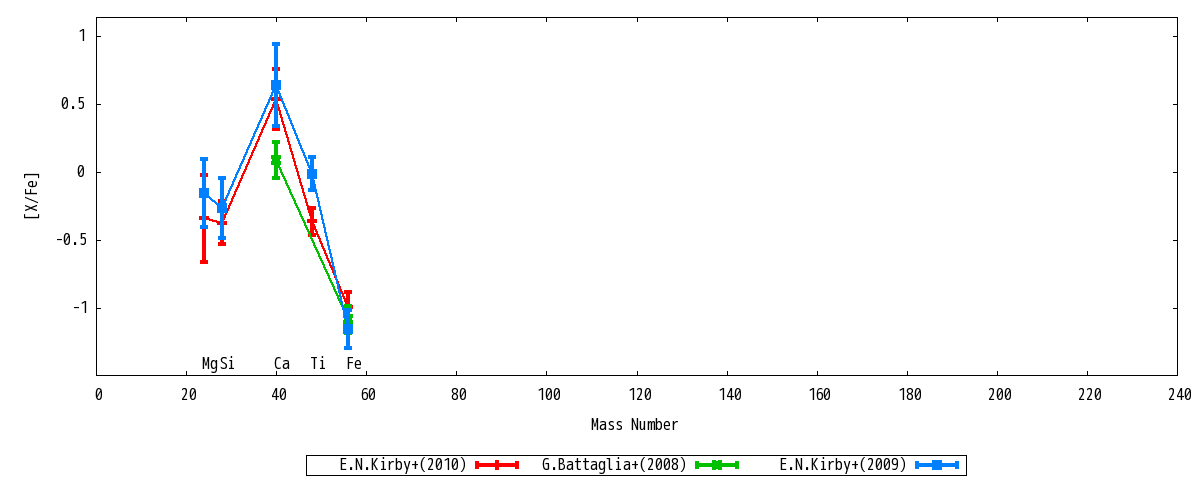The image size is (1200, 480).
Task: Click the Ca element label
Action: point(282,364)
